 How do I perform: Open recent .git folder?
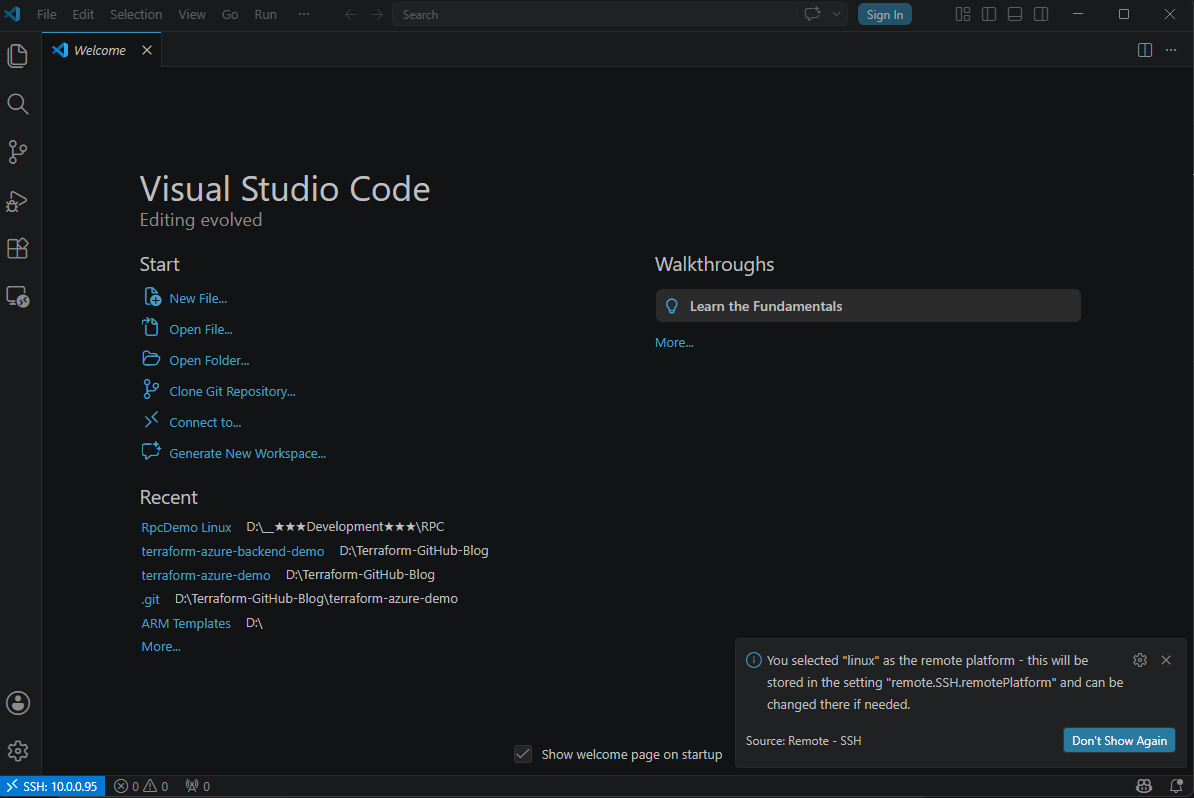coord(151,599)
